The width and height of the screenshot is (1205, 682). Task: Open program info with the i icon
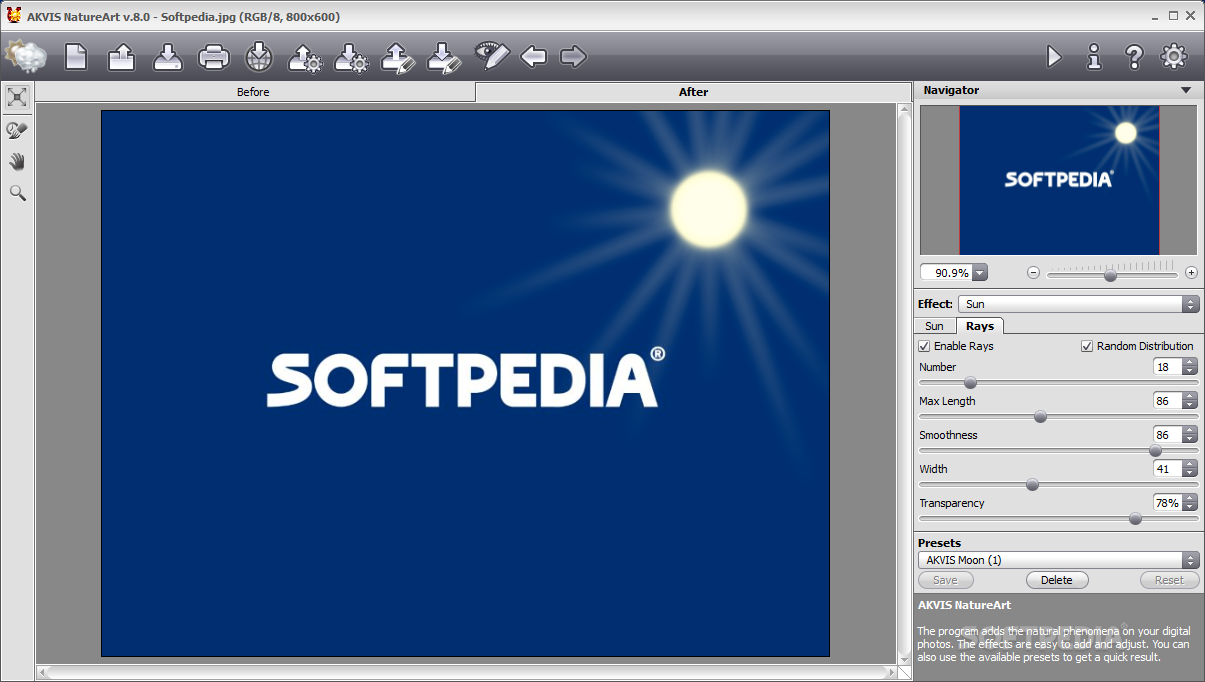pos(1094,56)
